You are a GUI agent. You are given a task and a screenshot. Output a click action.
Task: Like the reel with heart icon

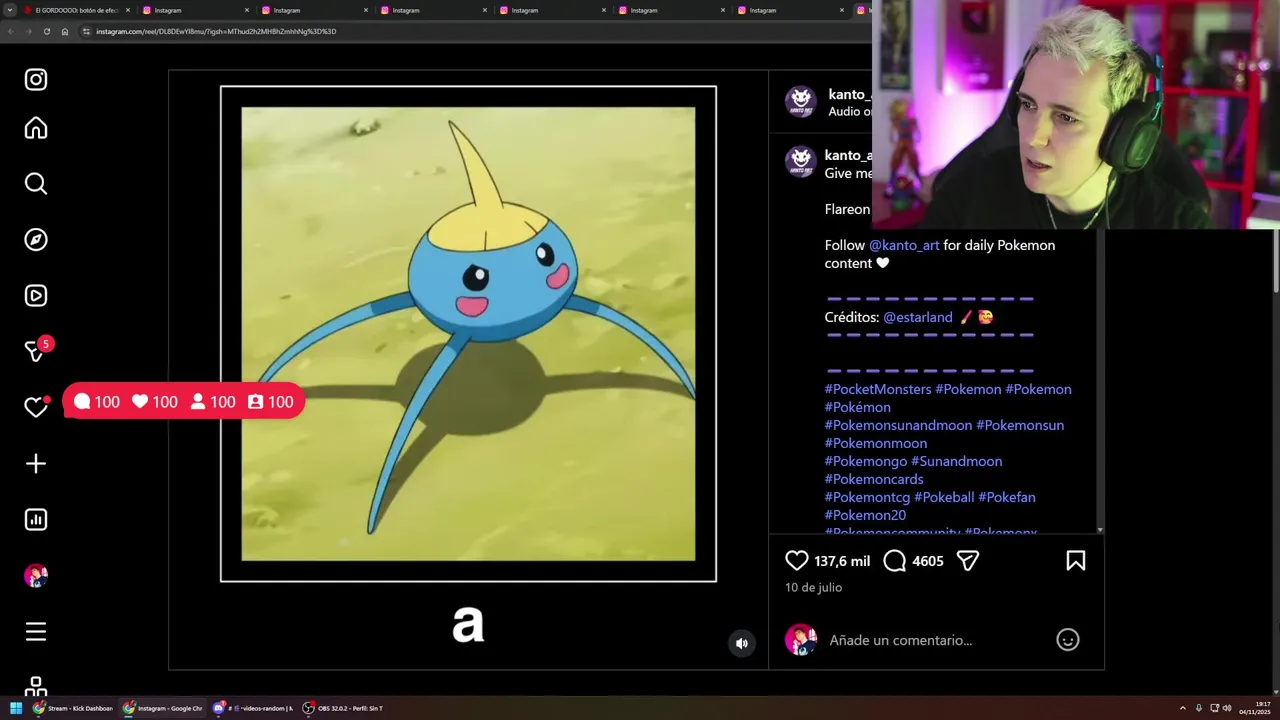tap(796, 561)
